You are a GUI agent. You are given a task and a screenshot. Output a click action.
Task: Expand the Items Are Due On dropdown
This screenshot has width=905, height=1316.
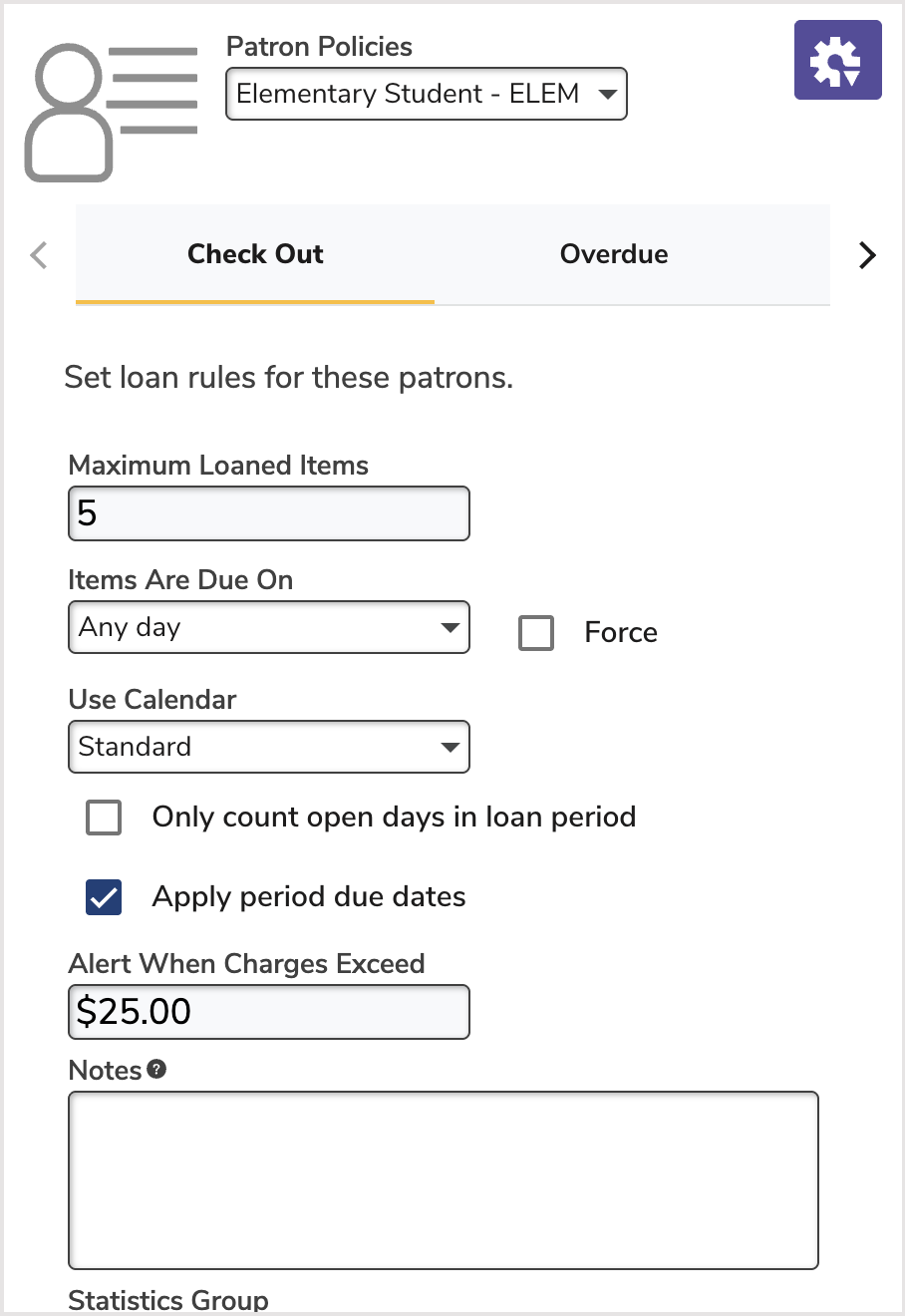tap(268, 627)
